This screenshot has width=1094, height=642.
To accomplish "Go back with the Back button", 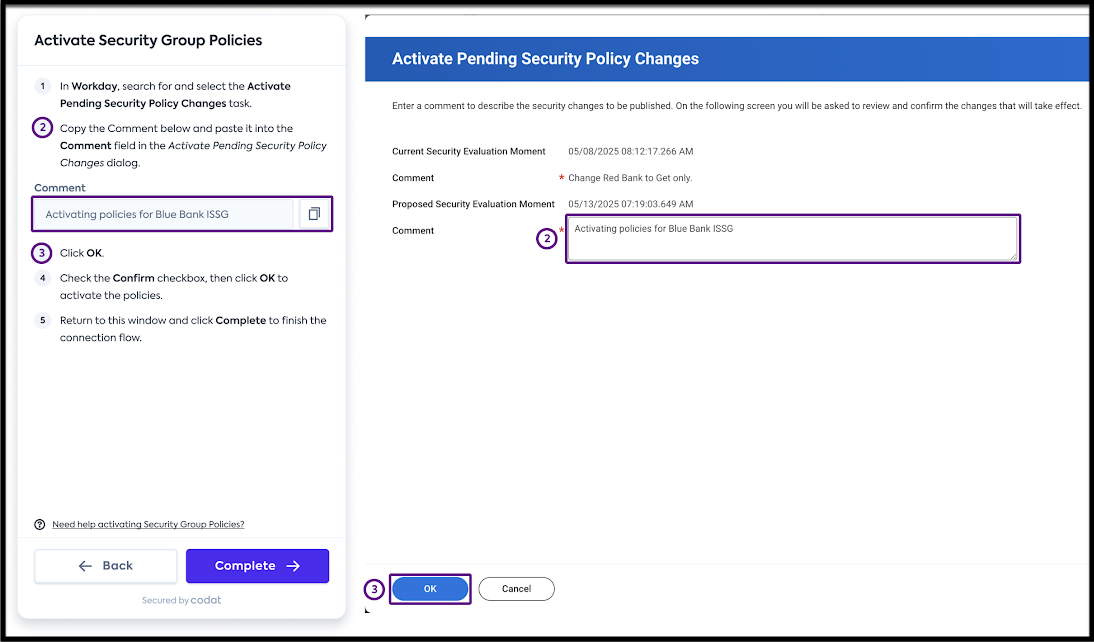I will (x=106, y=566).
